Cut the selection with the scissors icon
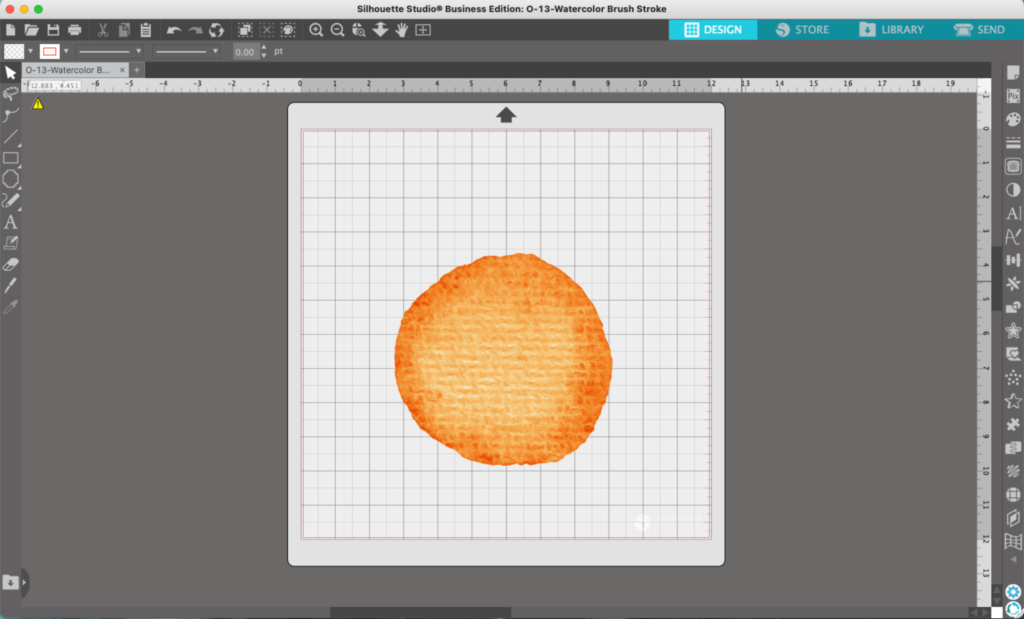Image resolution: width=1024 pixels, height=619 pixels. (x=103, y=30)
